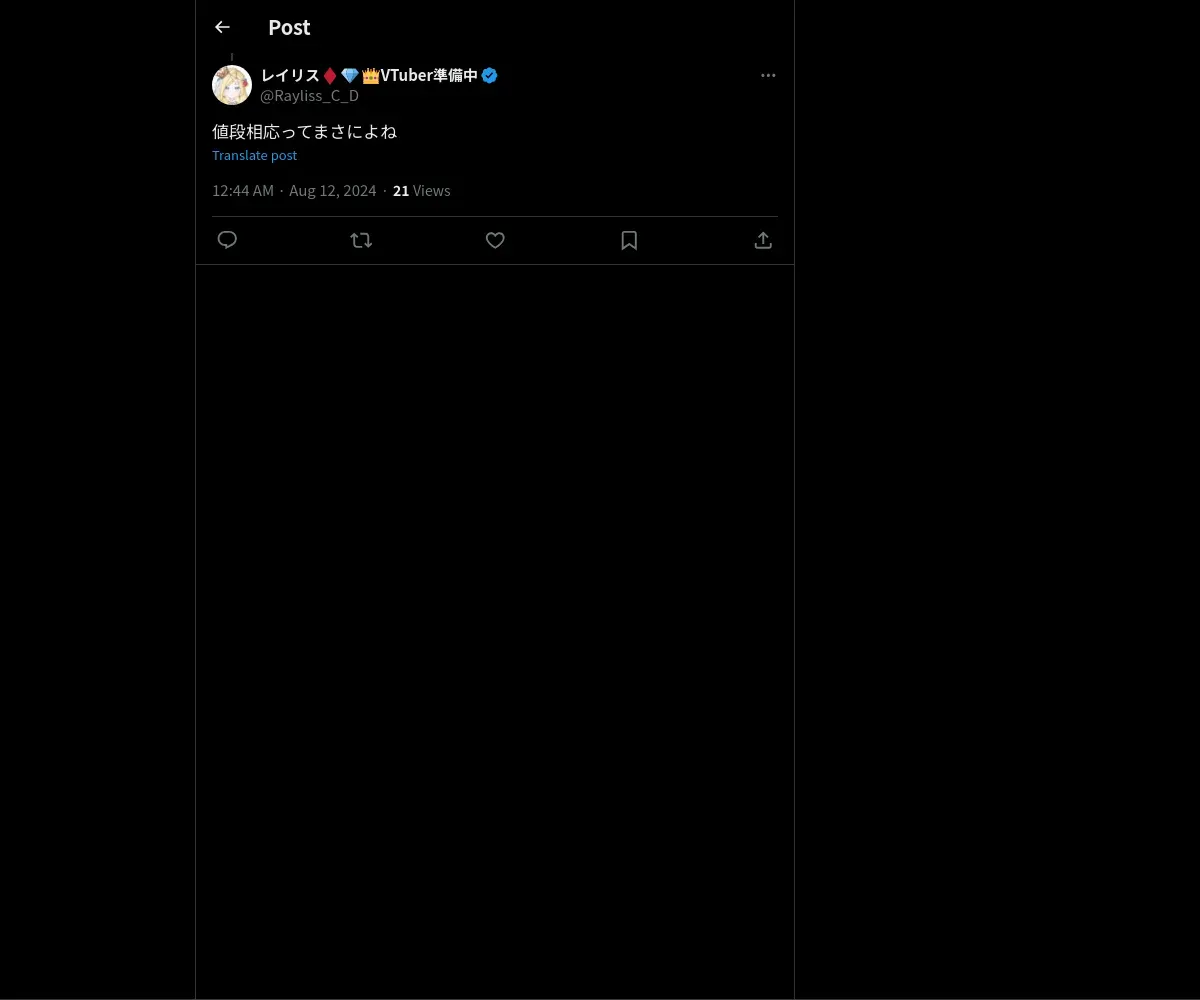Repost this post using the retweet icon
The width and height of the screenshot is (1200, 1000).
(361, 240)
